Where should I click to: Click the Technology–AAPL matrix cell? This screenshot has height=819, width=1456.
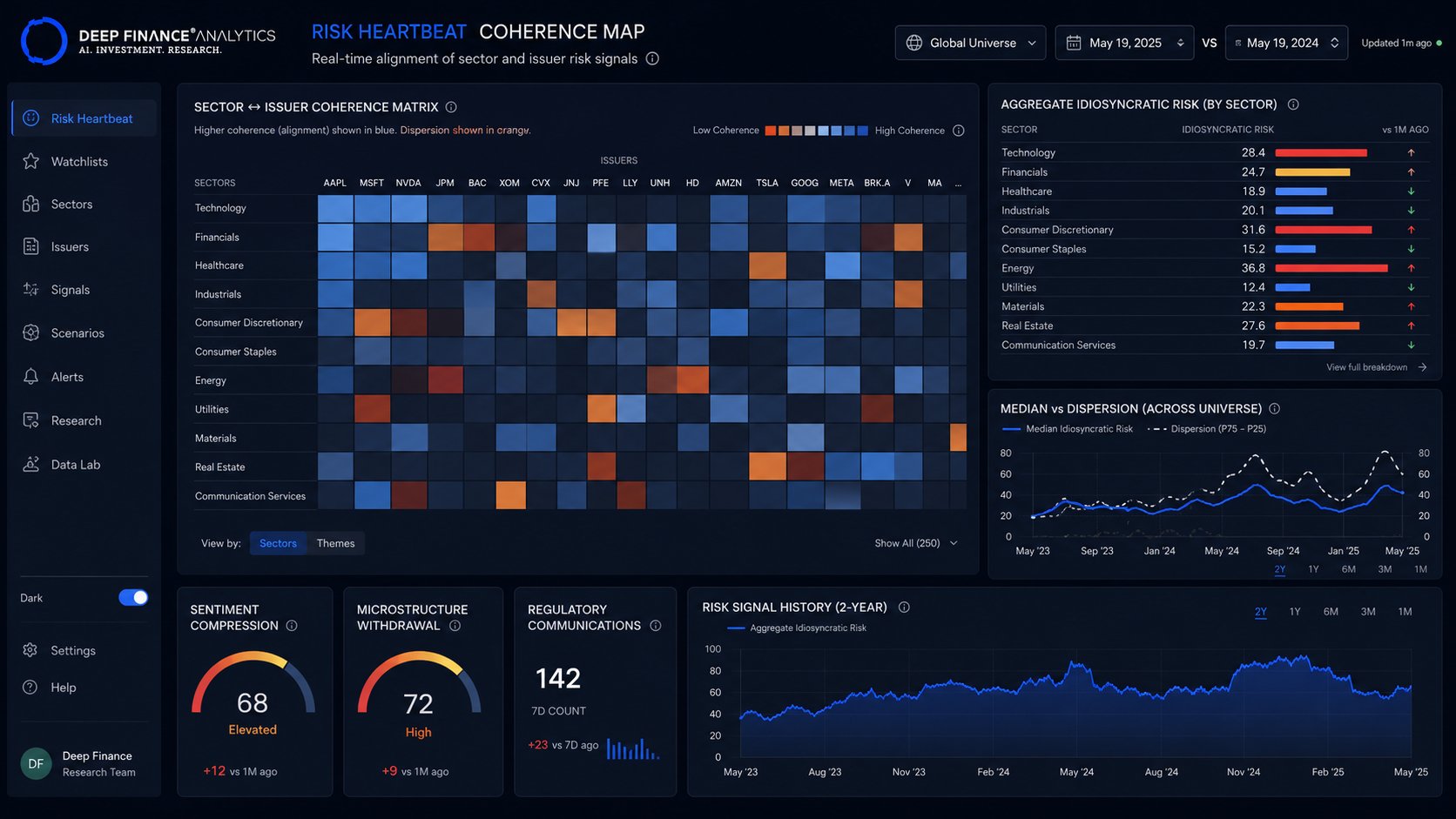pyautogui.click(x=335, y=209)
